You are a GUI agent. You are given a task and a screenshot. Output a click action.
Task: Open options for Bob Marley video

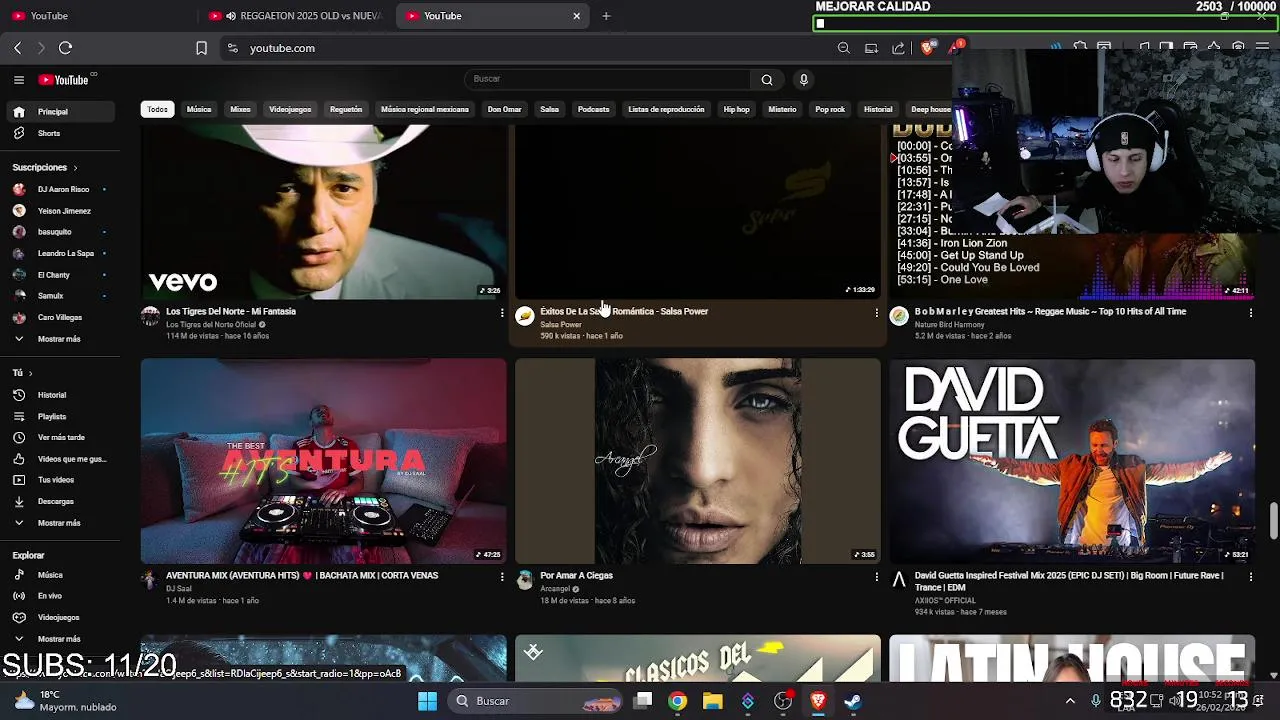pos(1250,313)
